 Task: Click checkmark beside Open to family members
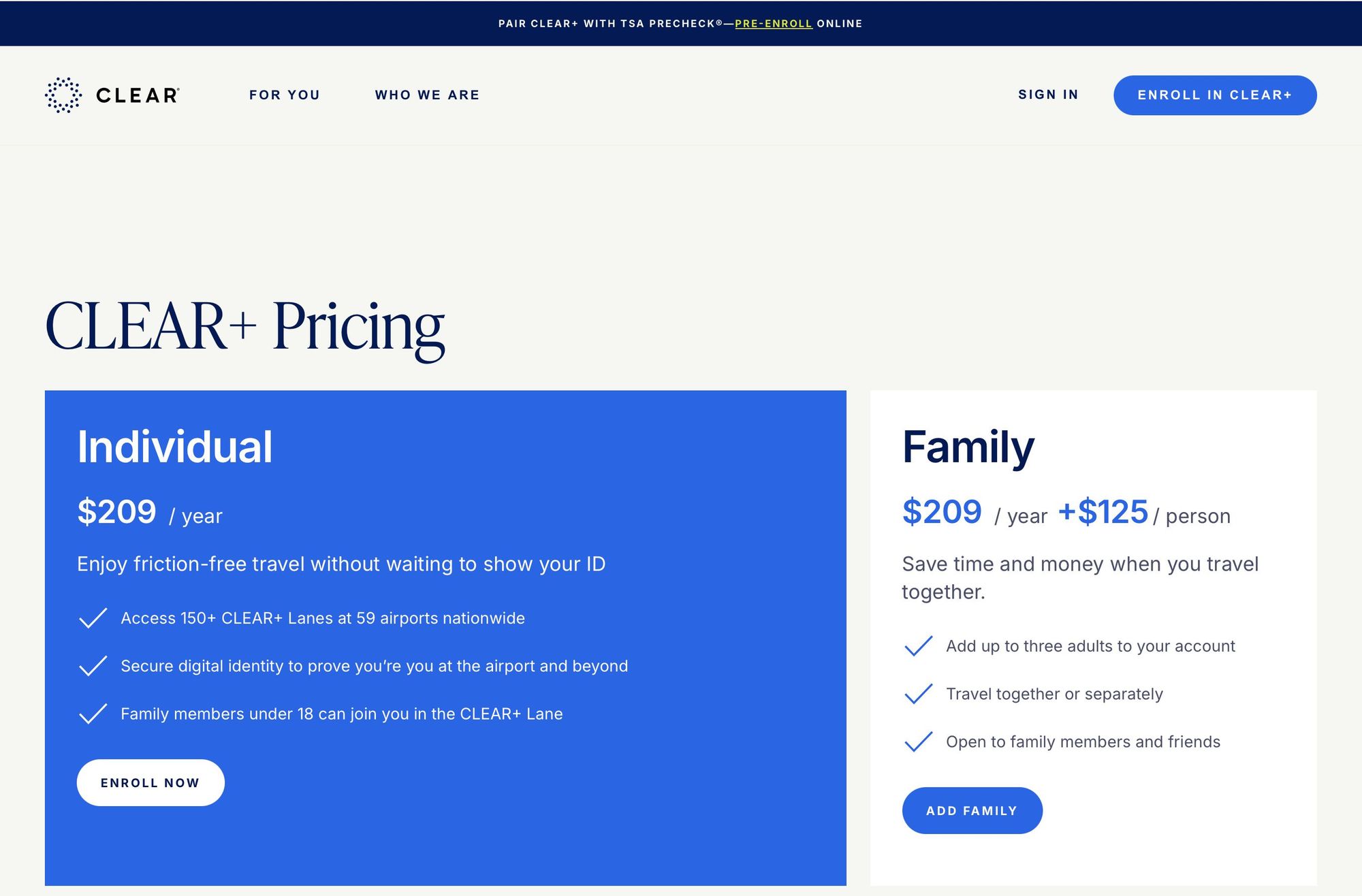(918, 741)
